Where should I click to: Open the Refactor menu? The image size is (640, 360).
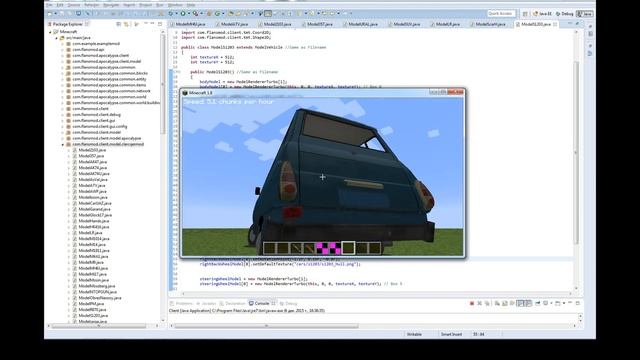(91, 5)
